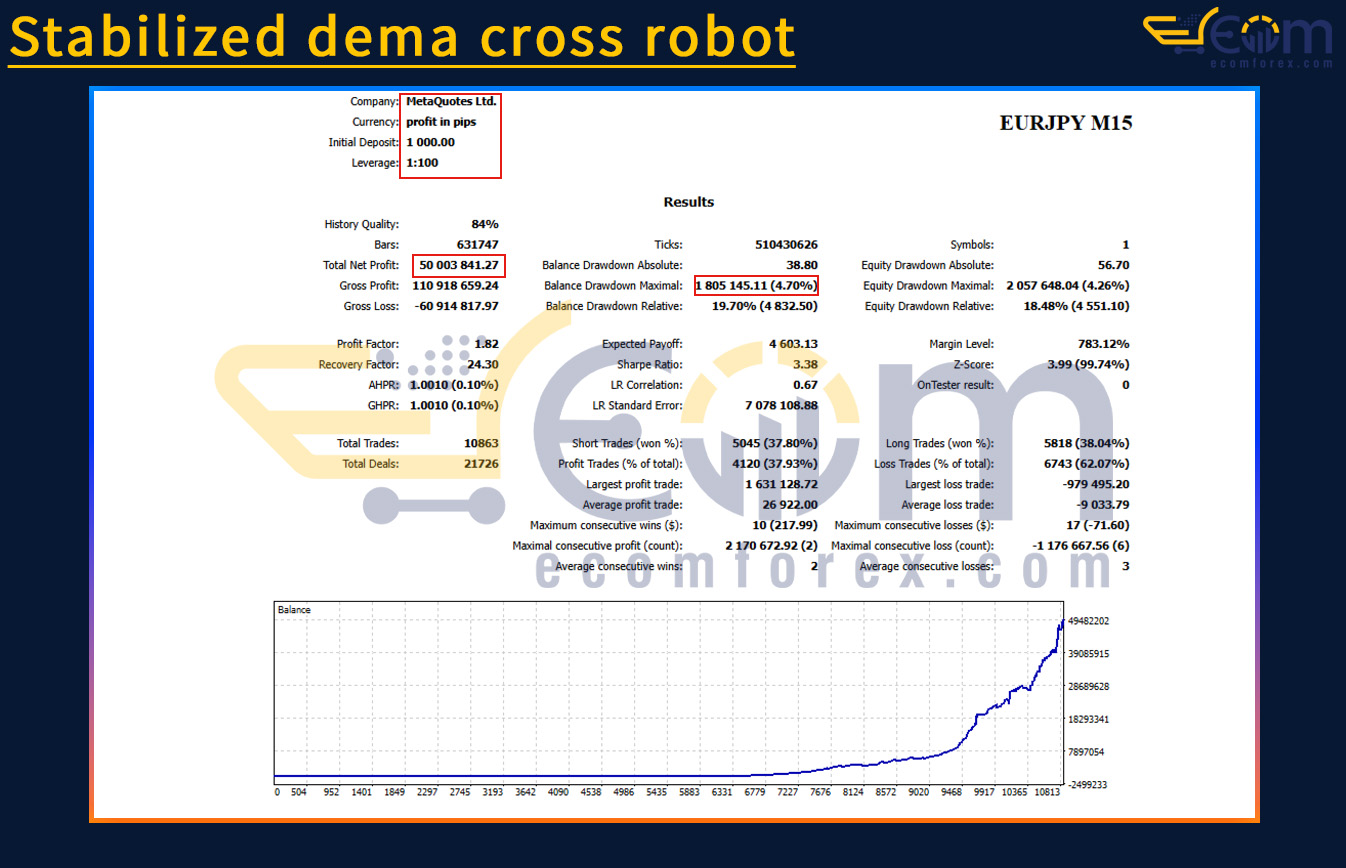1346x868 pixels.
Task: Click Maximum consecutive losses "17 (-71.60)"
Action: [1098, 525]
